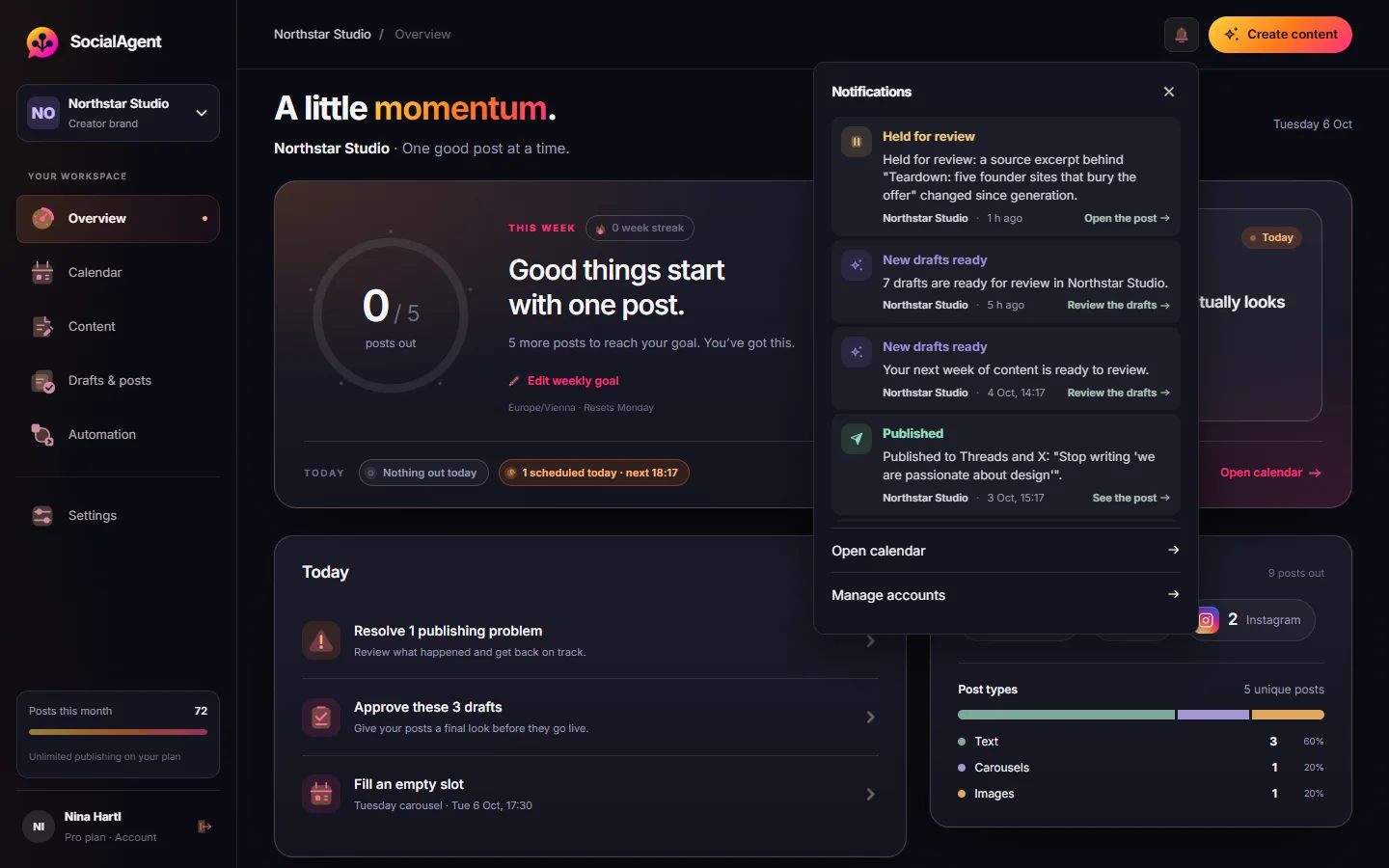Click the Northstar Studio breadcrumb
Viewport: 1389px width, 868px height.
tap(322, 35)
